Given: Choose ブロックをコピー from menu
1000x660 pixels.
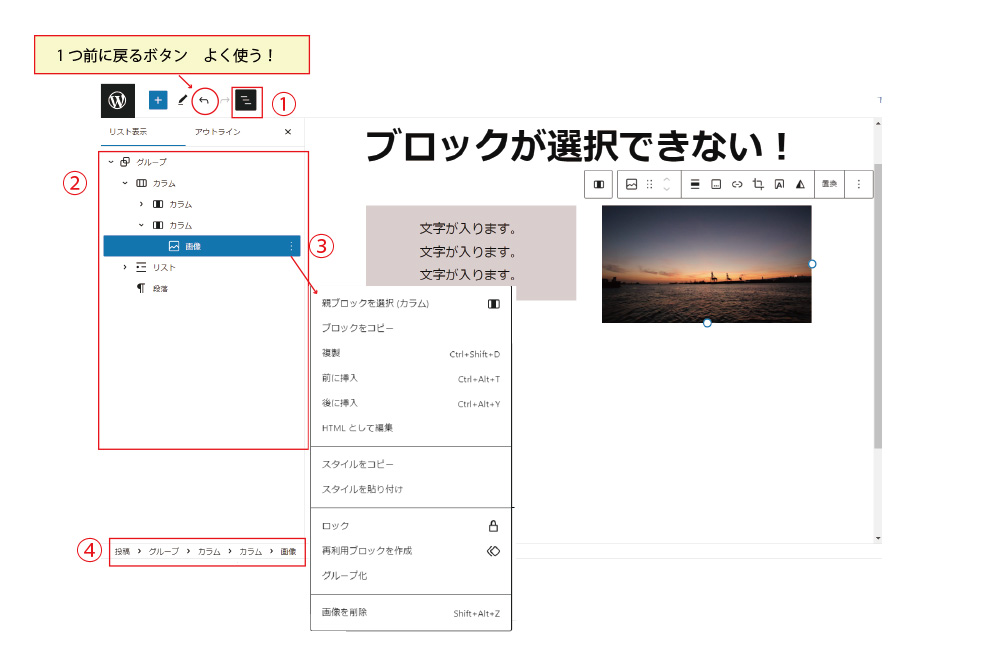Looking at the screenshot, I should [x=411, y=328].
